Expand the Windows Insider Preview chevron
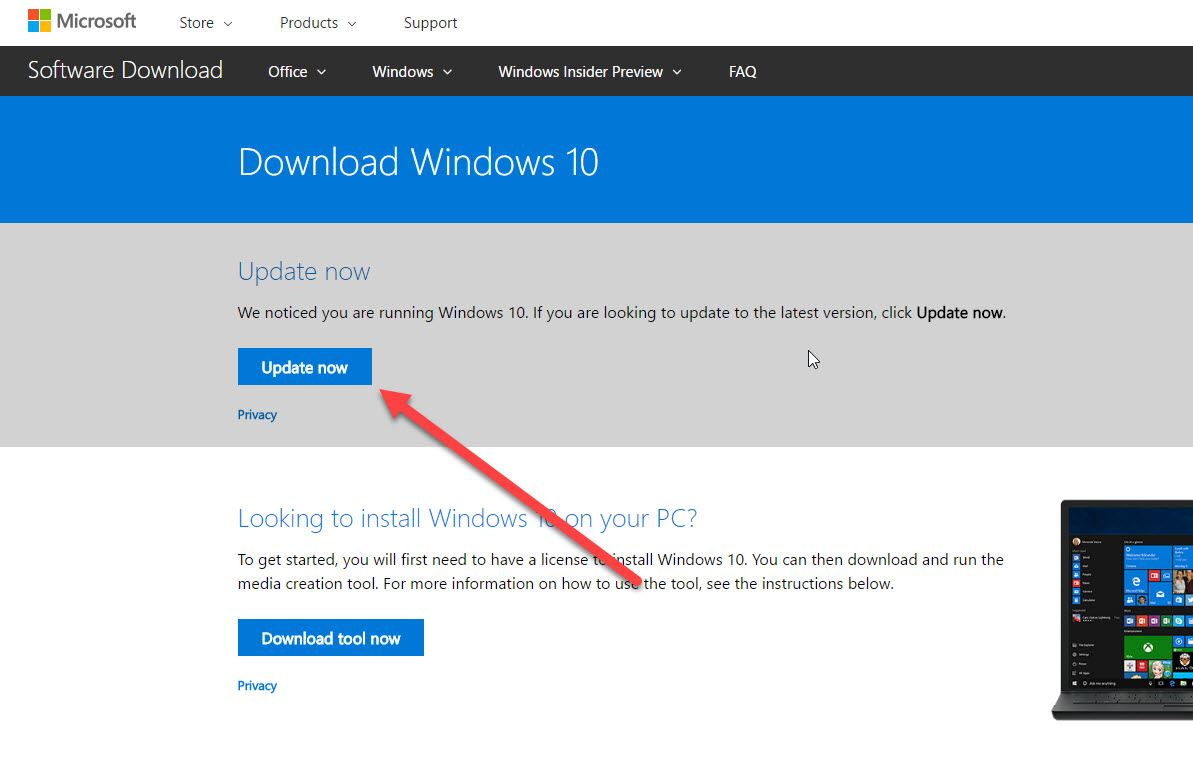This screenshot has height=757, width=1193. click(677, 72)
